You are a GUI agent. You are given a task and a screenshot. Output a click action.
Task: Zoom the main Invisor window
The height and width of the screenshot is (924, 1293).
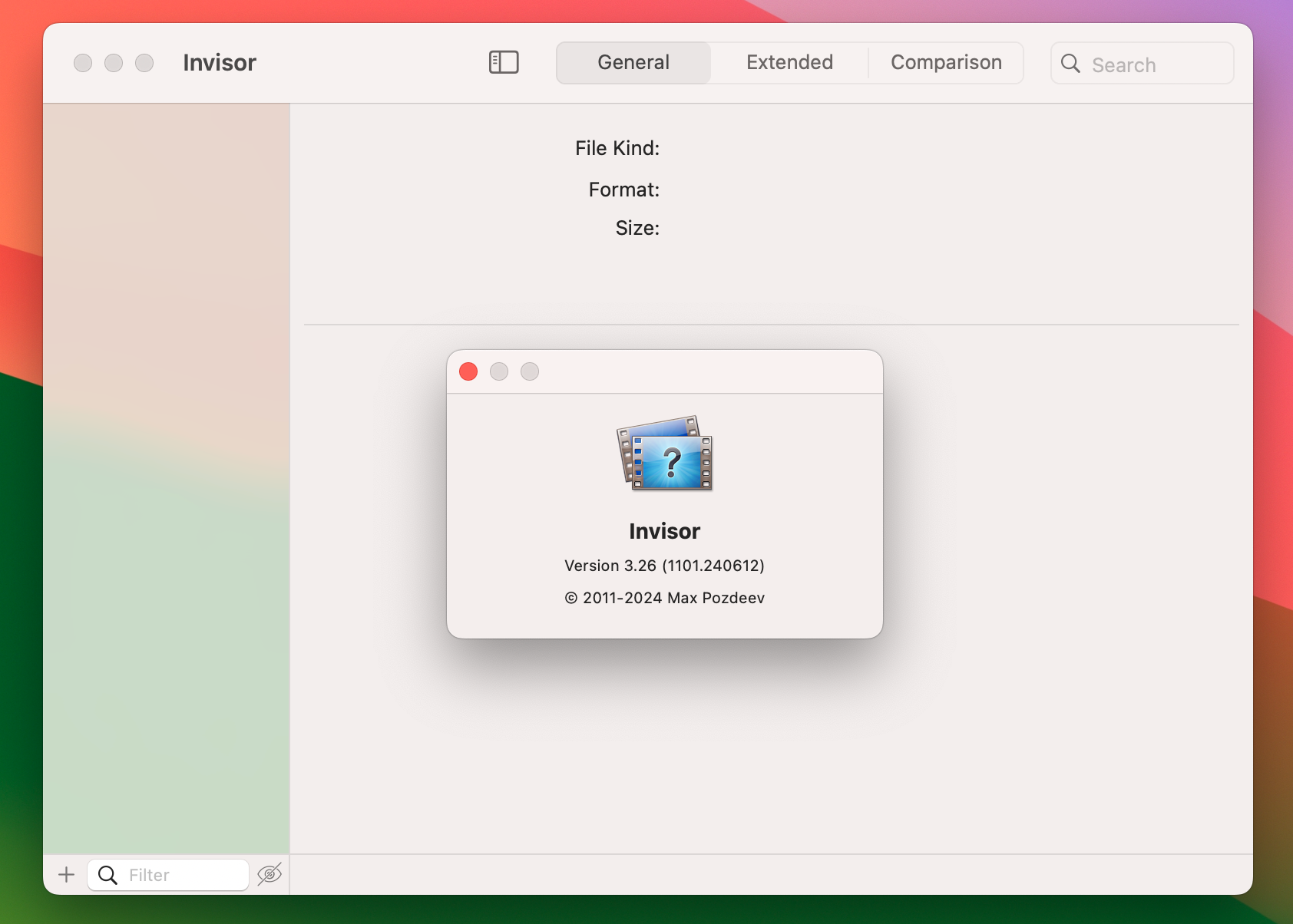pos(144,63)
